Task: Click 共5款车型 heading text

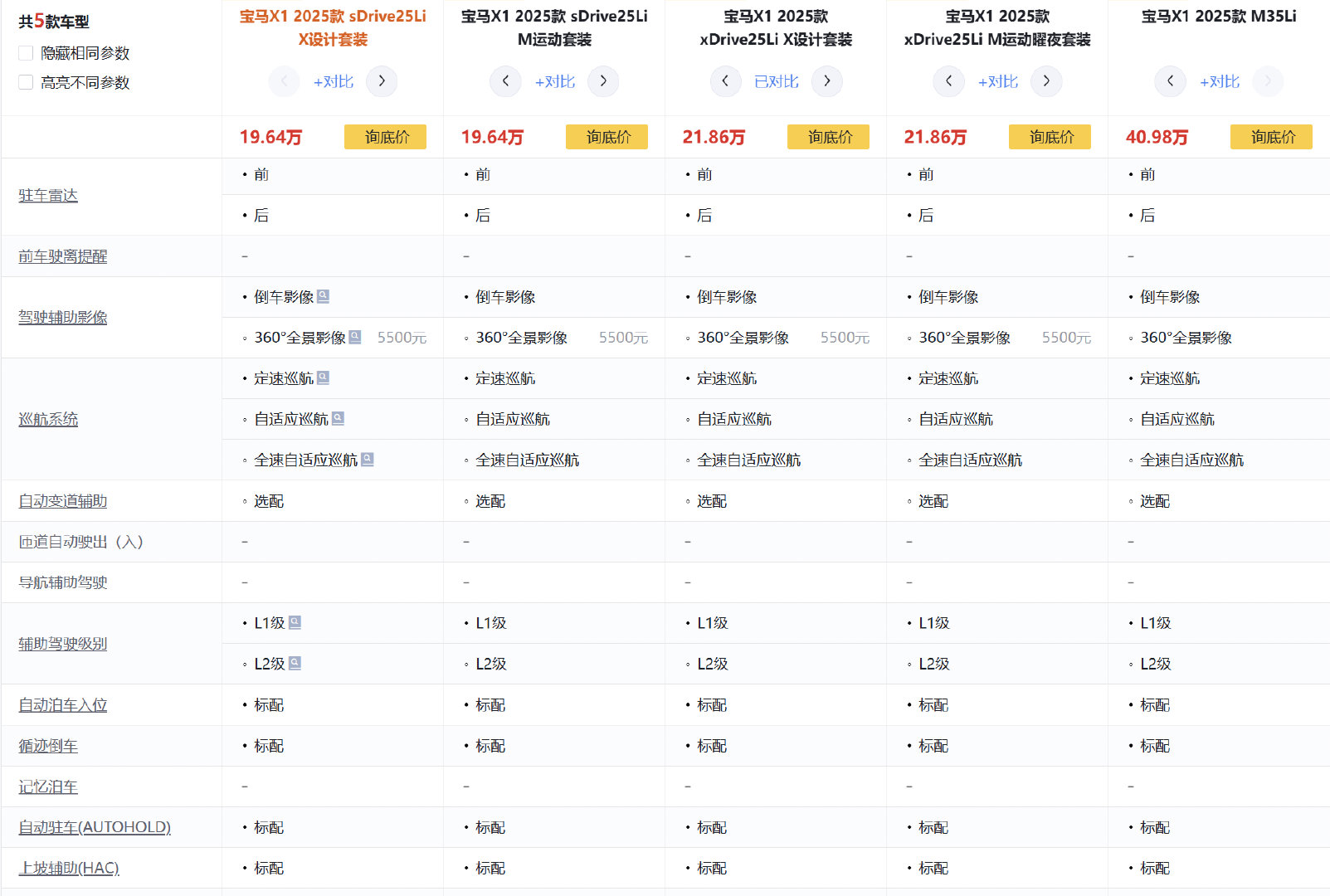Action: 54,22
